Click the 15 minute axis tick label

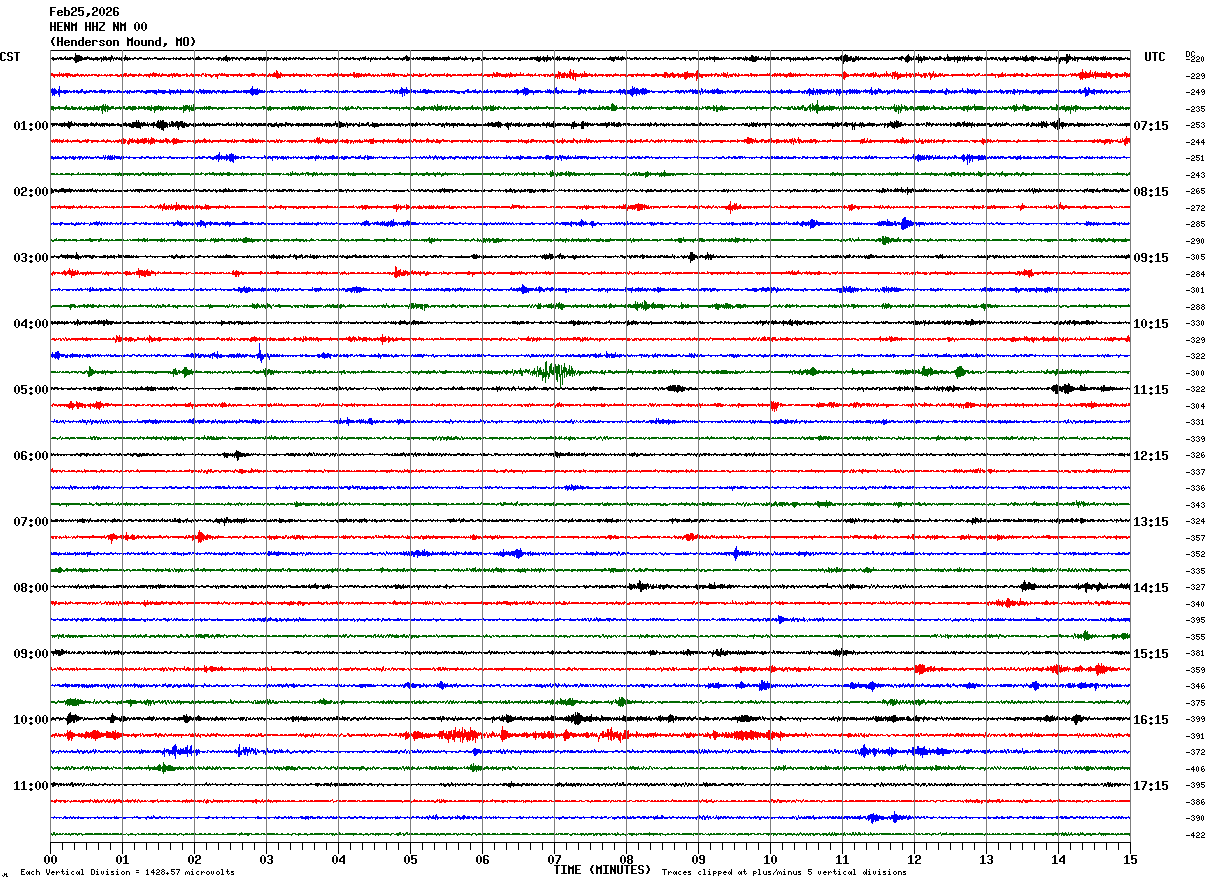1130,859
